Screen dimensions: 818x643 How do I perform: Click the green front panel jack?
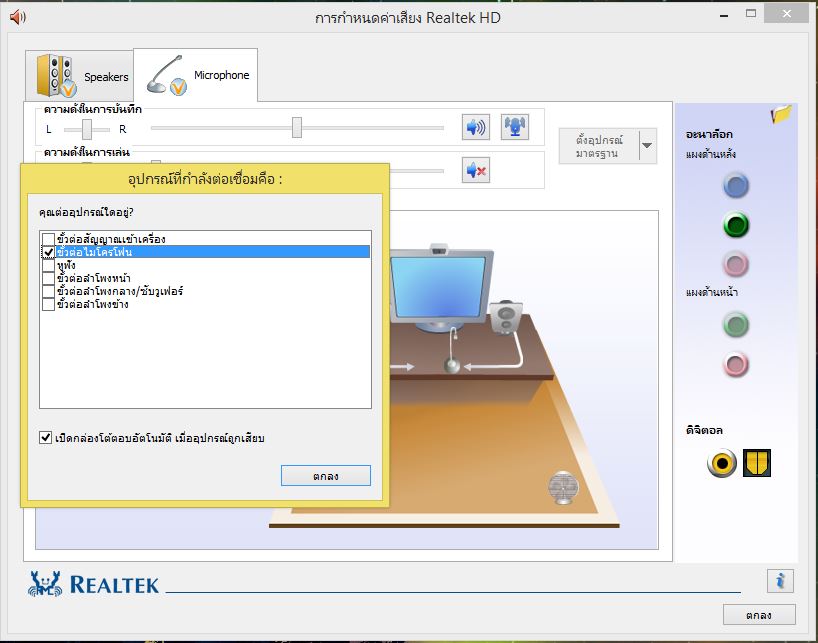(x=736, y=325)
